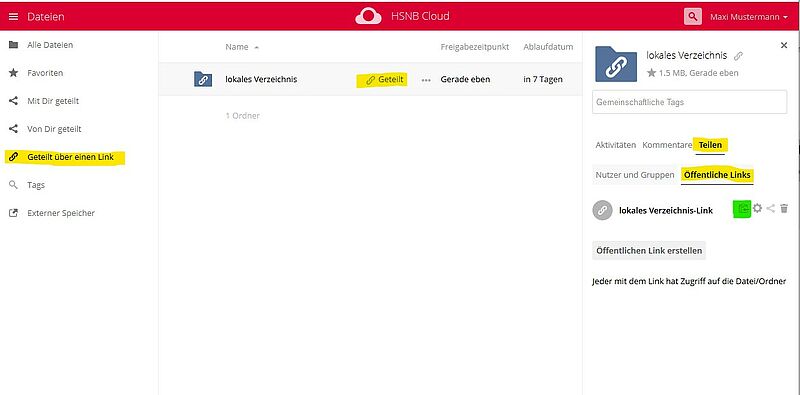Toggle favorite star in details panel
This screenshot has height=395, width=800.
tap(651, 73)
